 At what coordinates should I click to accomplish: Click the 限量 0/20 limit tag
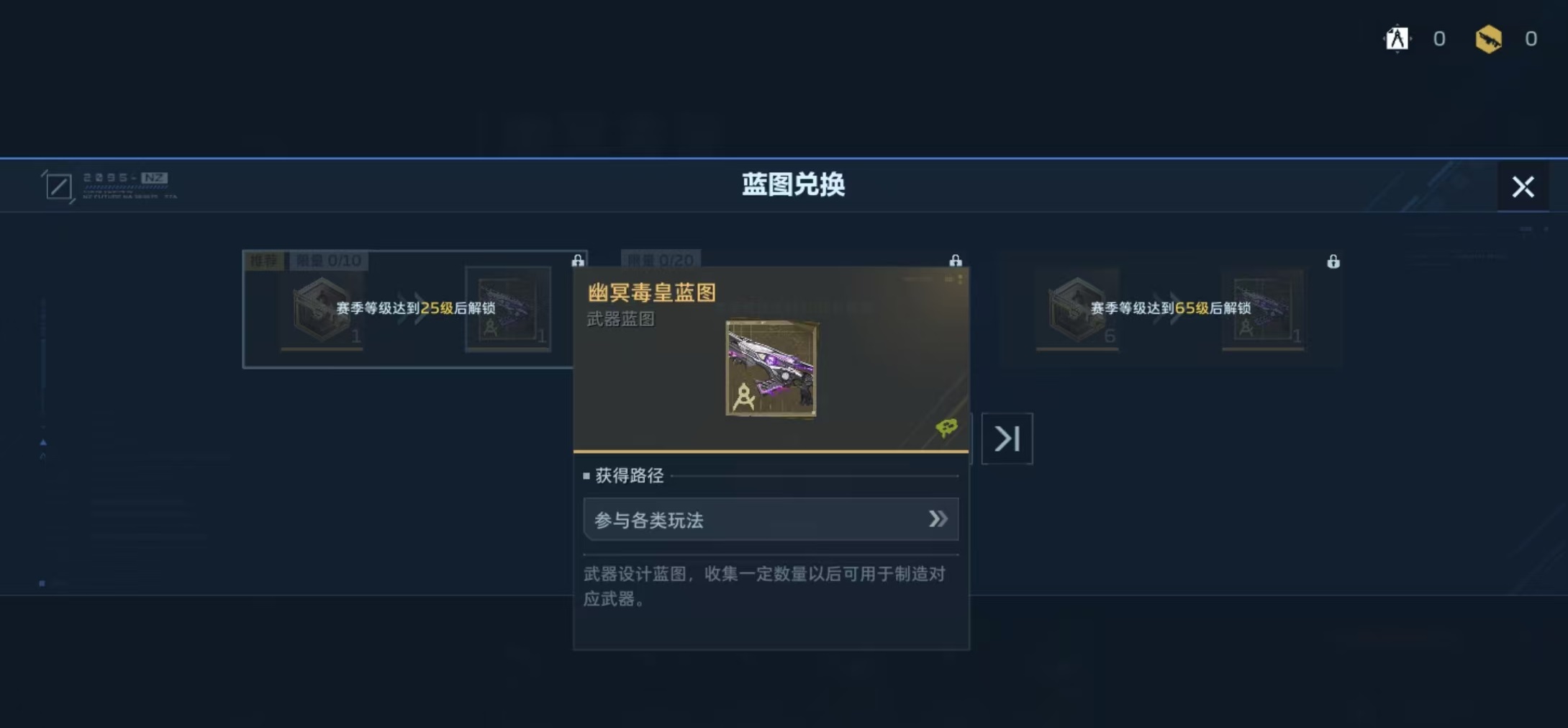coord(661,260)
